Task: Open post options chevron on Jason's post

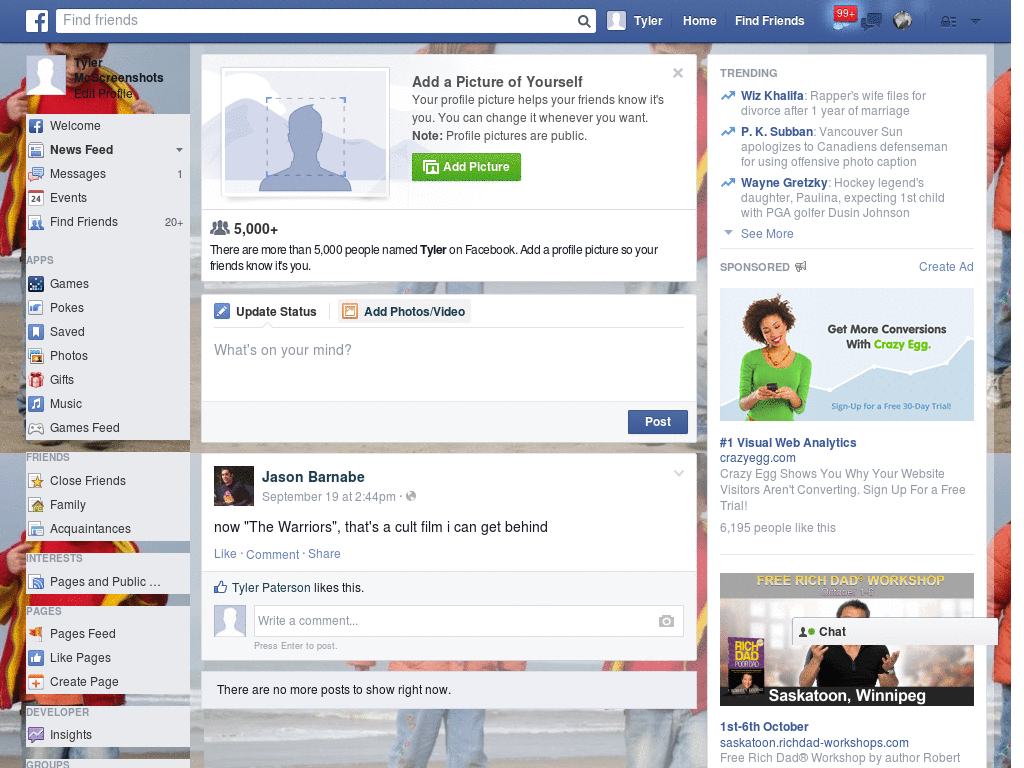Action: tap(679, 474)
